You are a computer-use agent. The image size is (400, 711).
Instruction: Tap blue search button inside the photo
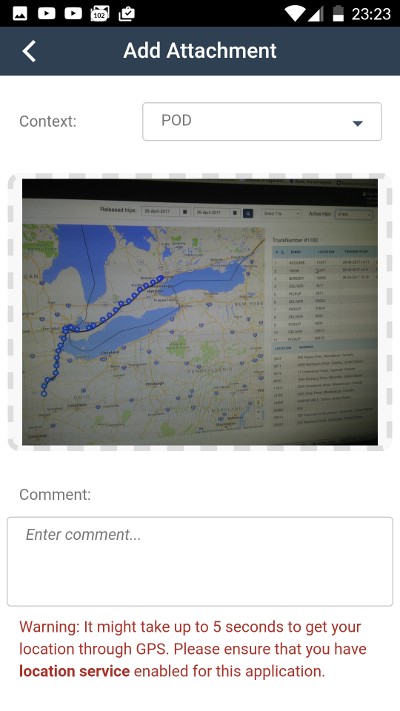tap(248, 213)
